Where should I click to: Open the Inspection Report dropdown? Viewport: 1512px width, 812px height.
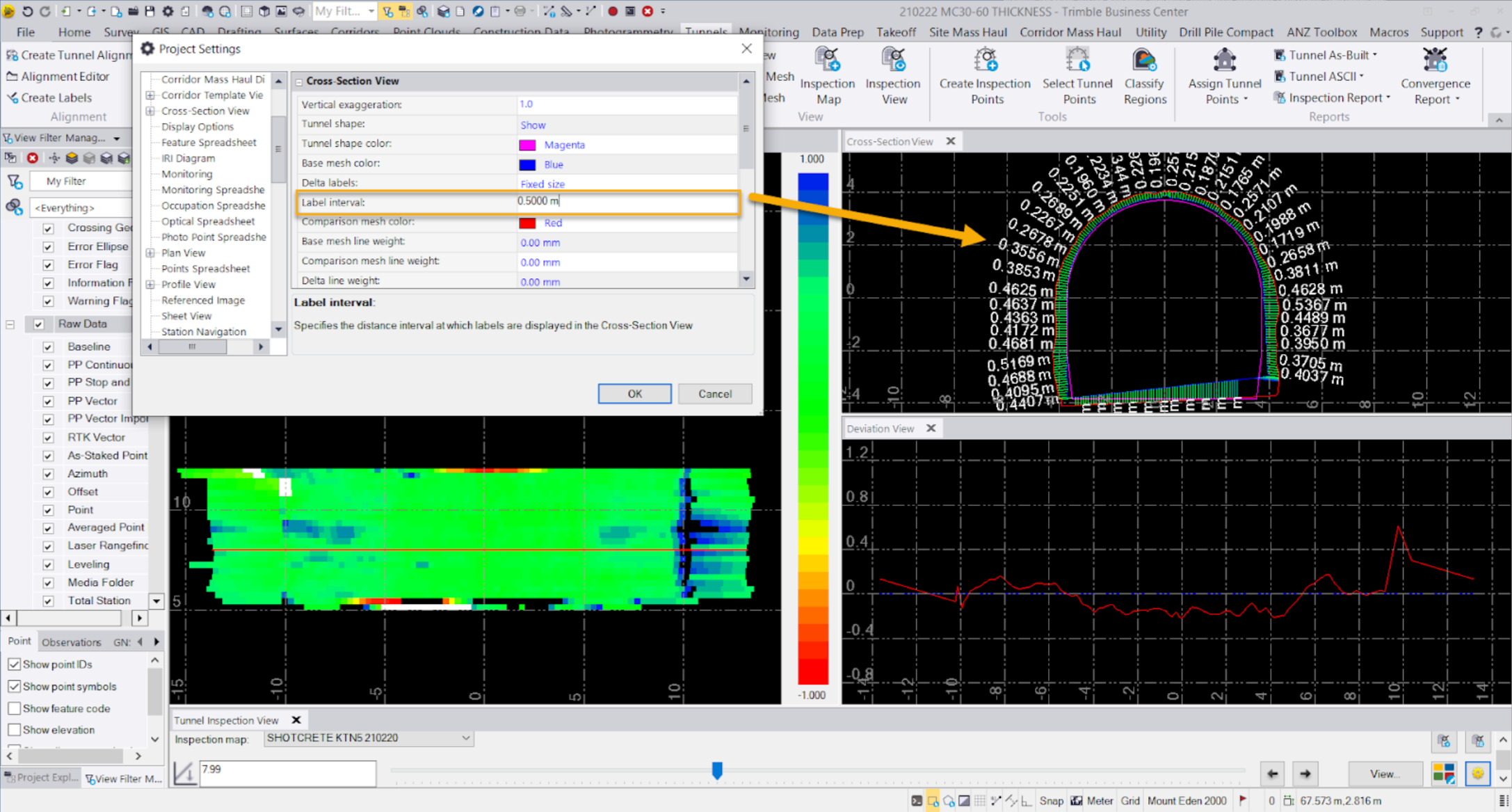(1332, 98)
